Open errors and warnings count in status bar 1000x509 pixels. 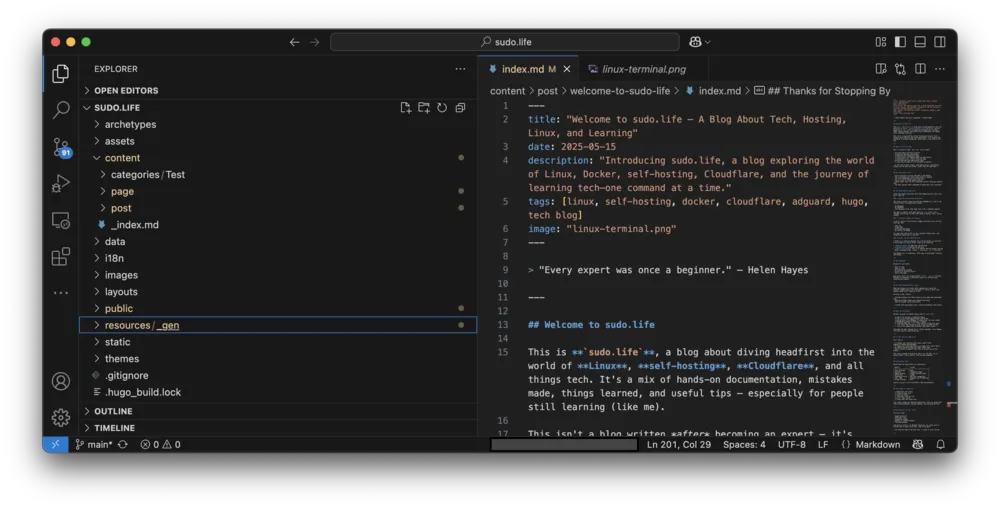pyautogui.click(x=161, y=445)
